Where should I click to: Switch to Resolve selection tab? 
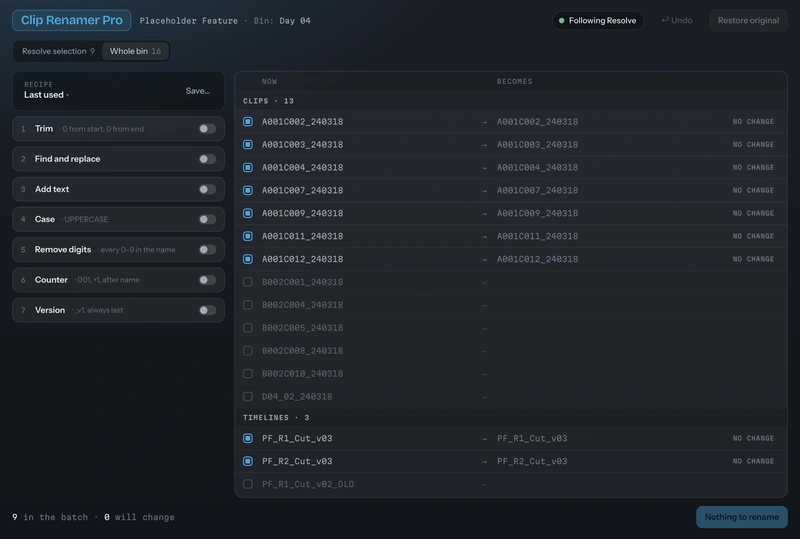coord(58,51)
